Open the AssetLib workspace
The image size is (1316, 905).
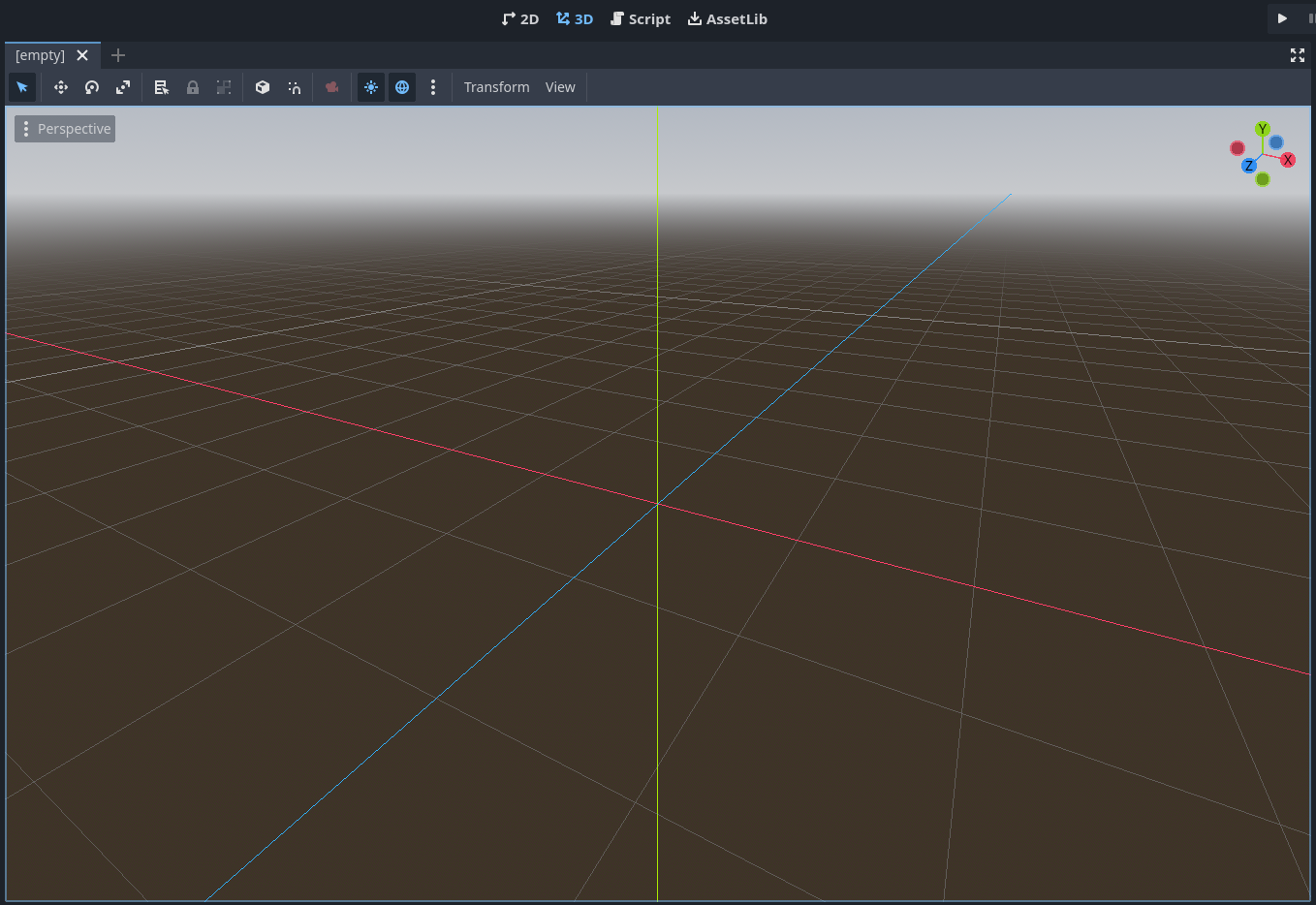(x=728, y=19)
